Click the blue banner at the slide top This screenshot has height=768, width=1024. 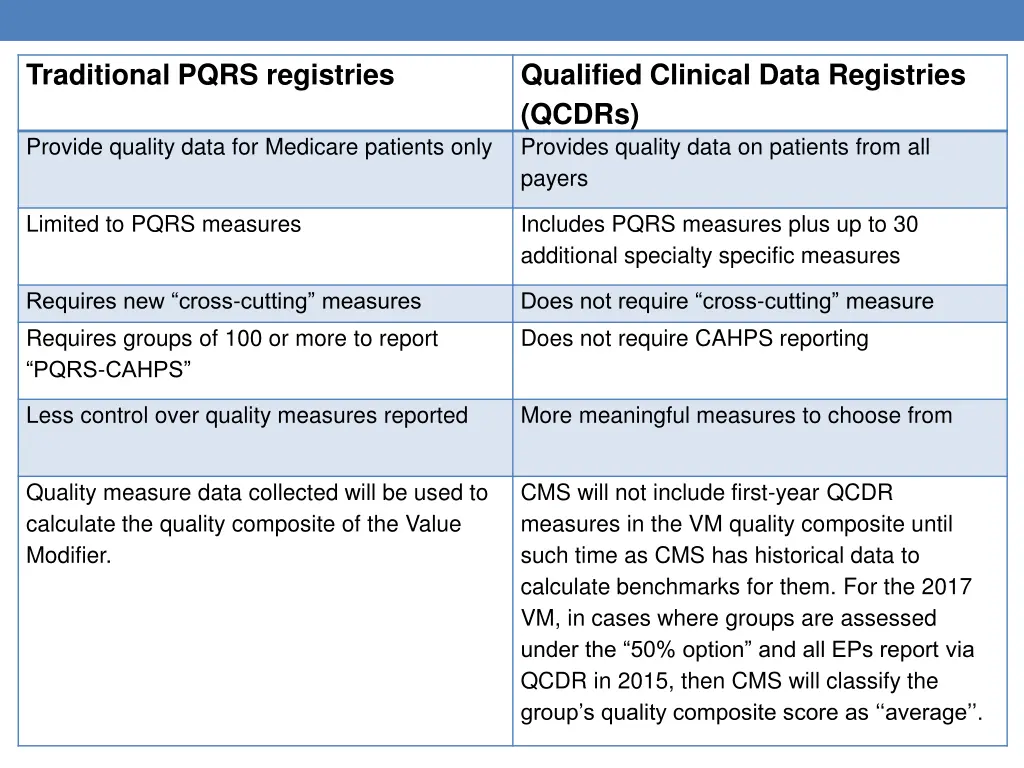(512, 20)
